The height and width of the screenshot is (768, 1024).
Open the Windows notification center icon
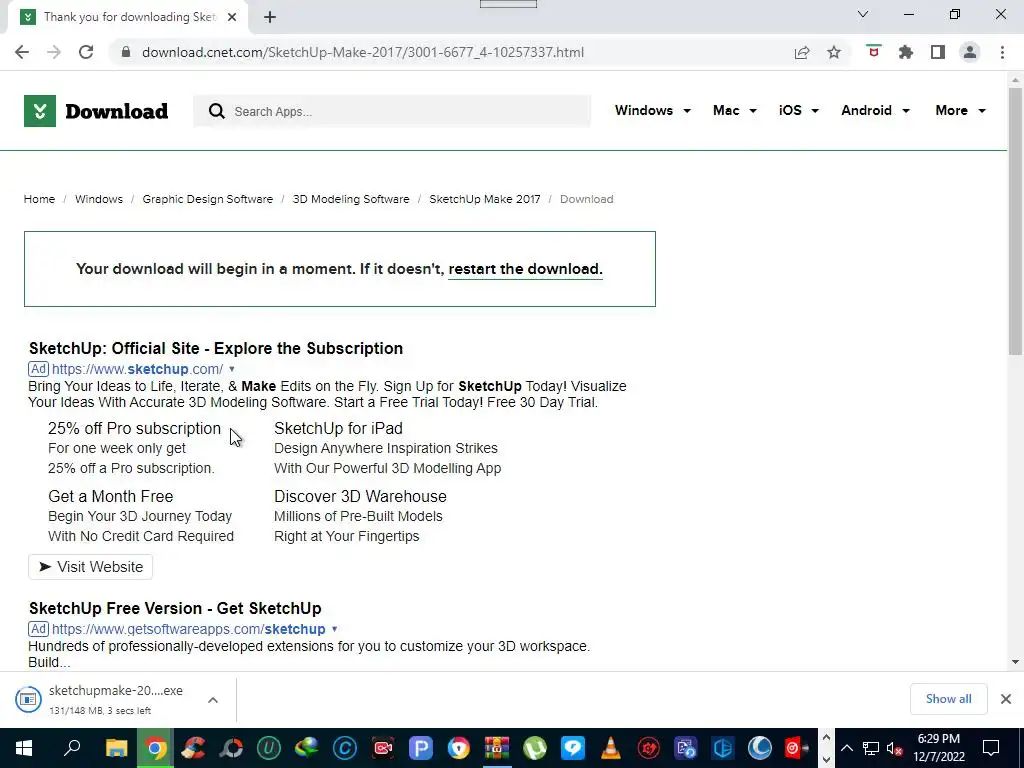pyautogui.click(x=991, y=748)
